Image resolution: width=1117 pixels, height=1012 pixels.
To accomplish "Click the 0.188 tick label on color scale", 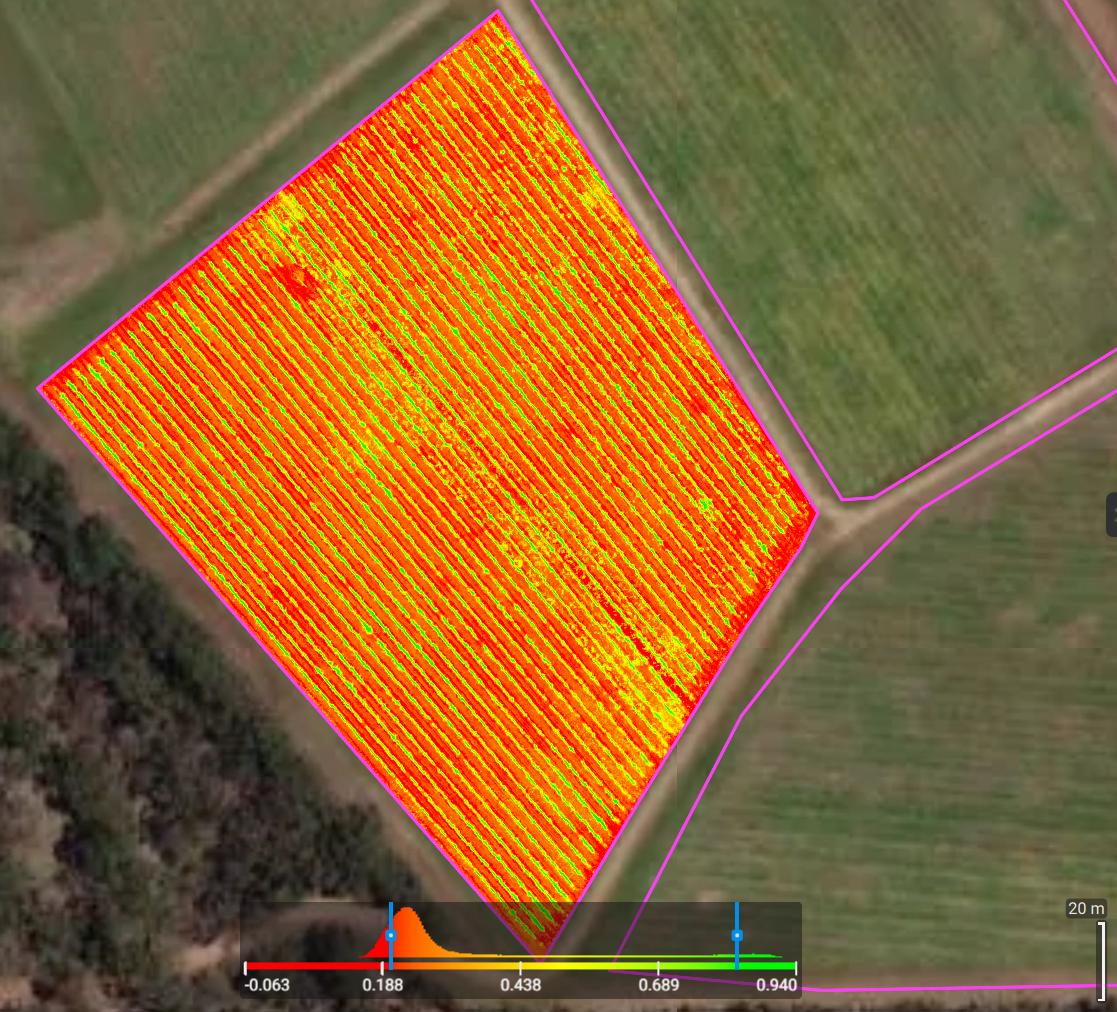I will click(x=383, y=986).
